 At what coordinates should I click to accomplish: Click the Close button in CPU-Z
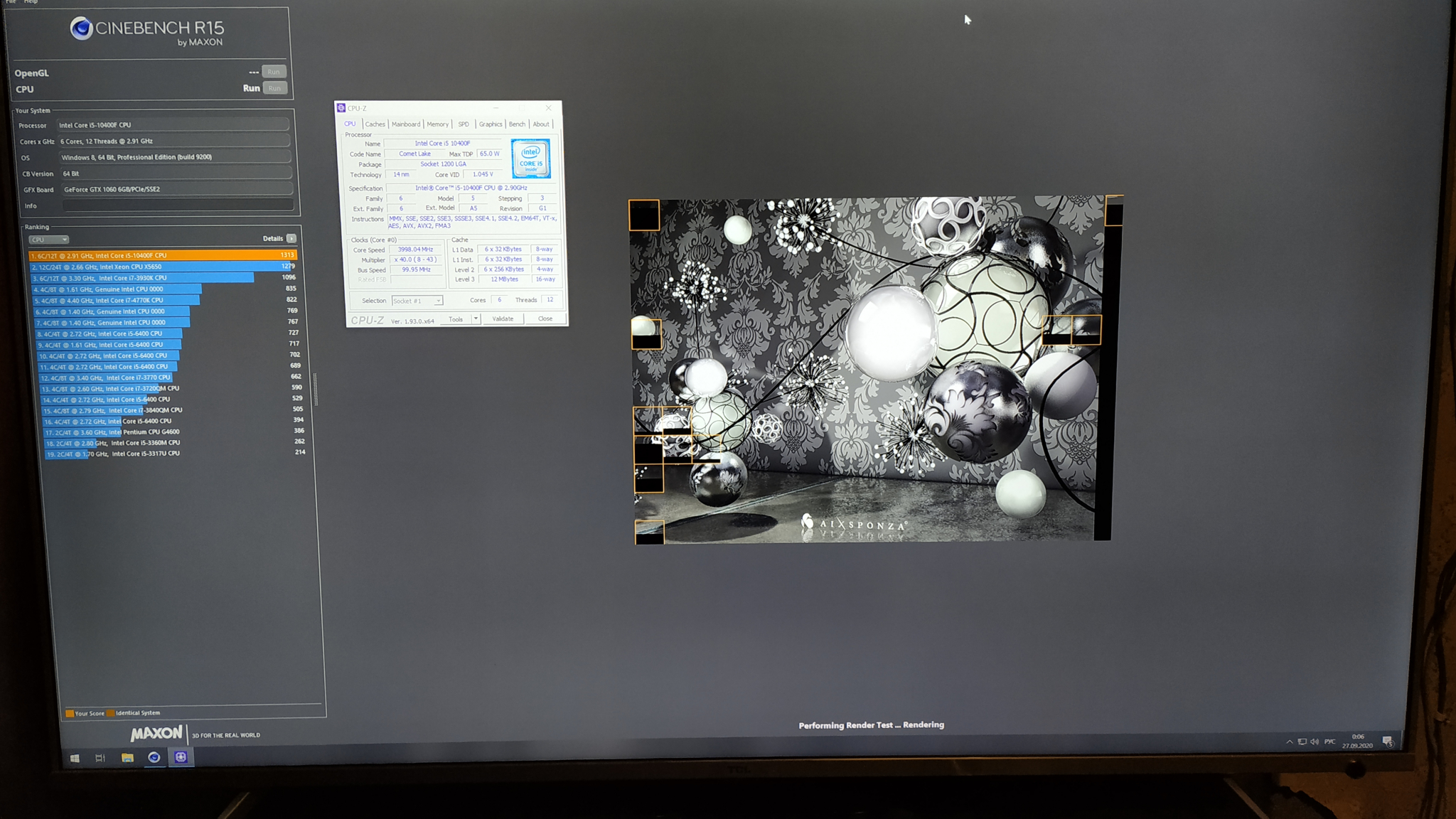(x=545, y=318)
